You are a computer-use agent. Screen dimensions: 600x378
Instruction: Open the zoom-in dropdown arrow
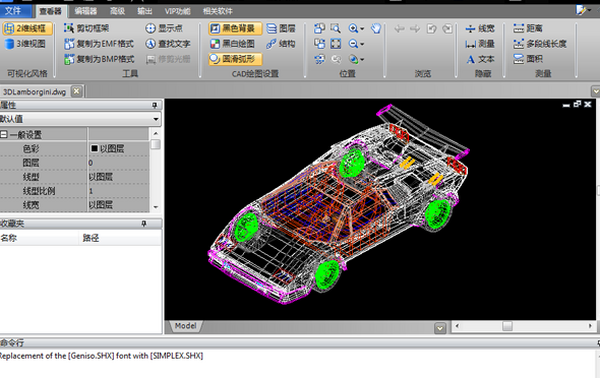pos(362,28)
